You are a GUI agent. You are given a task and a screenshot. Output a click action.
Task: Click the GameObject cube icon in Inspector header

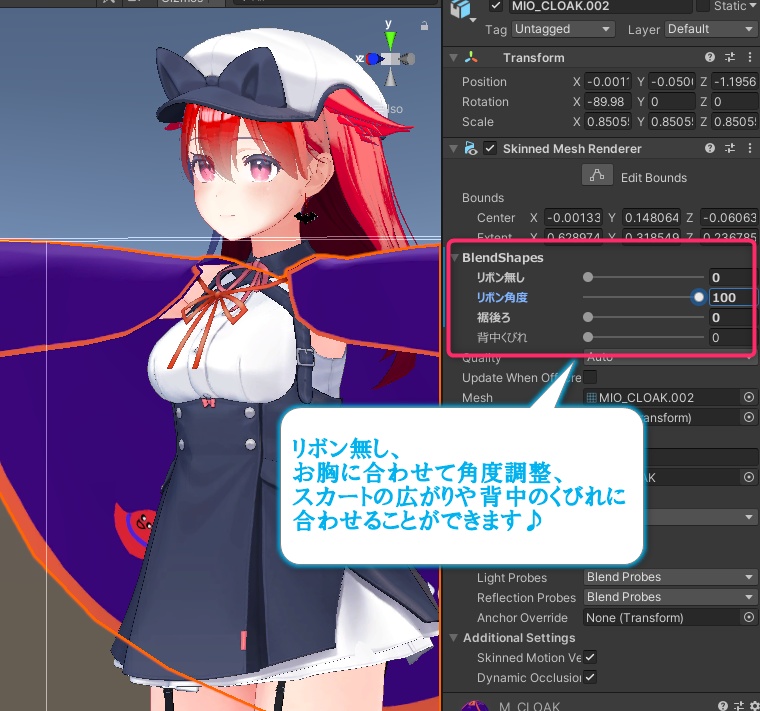click(x=460, y=7)
